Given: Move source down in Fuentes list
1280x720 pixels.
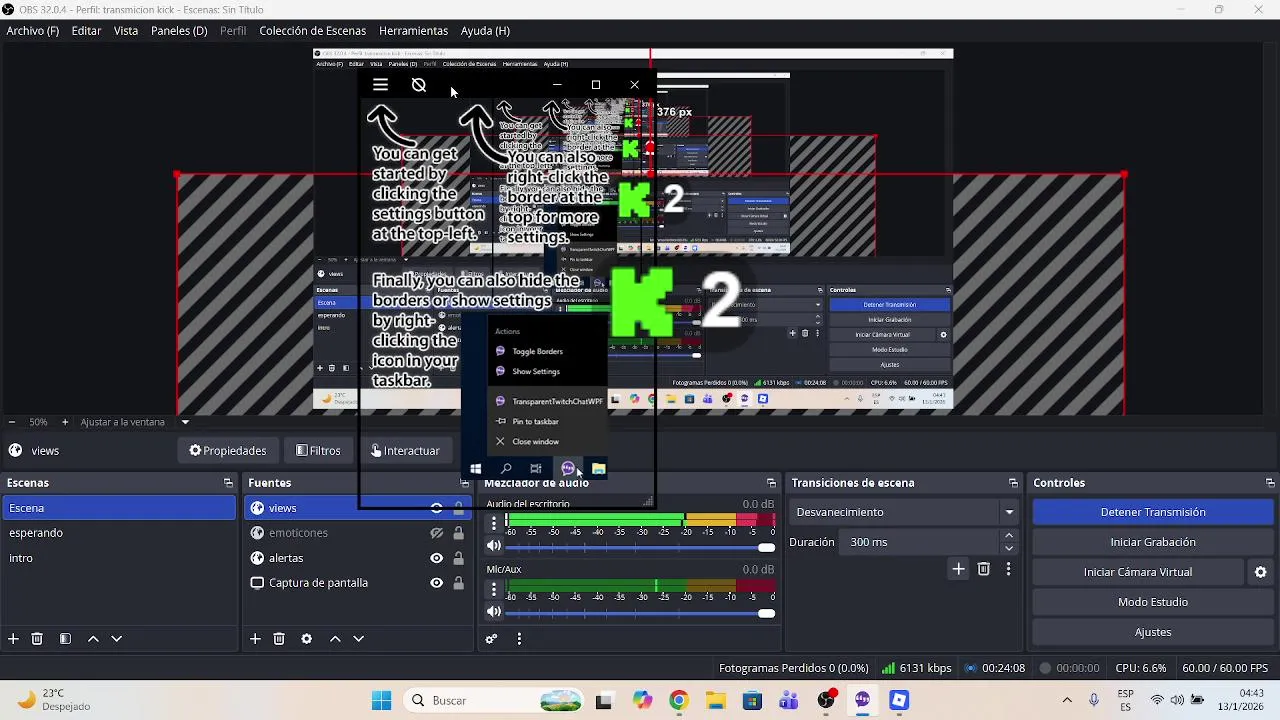Looking at the screenshot, I should pos(358,639).
